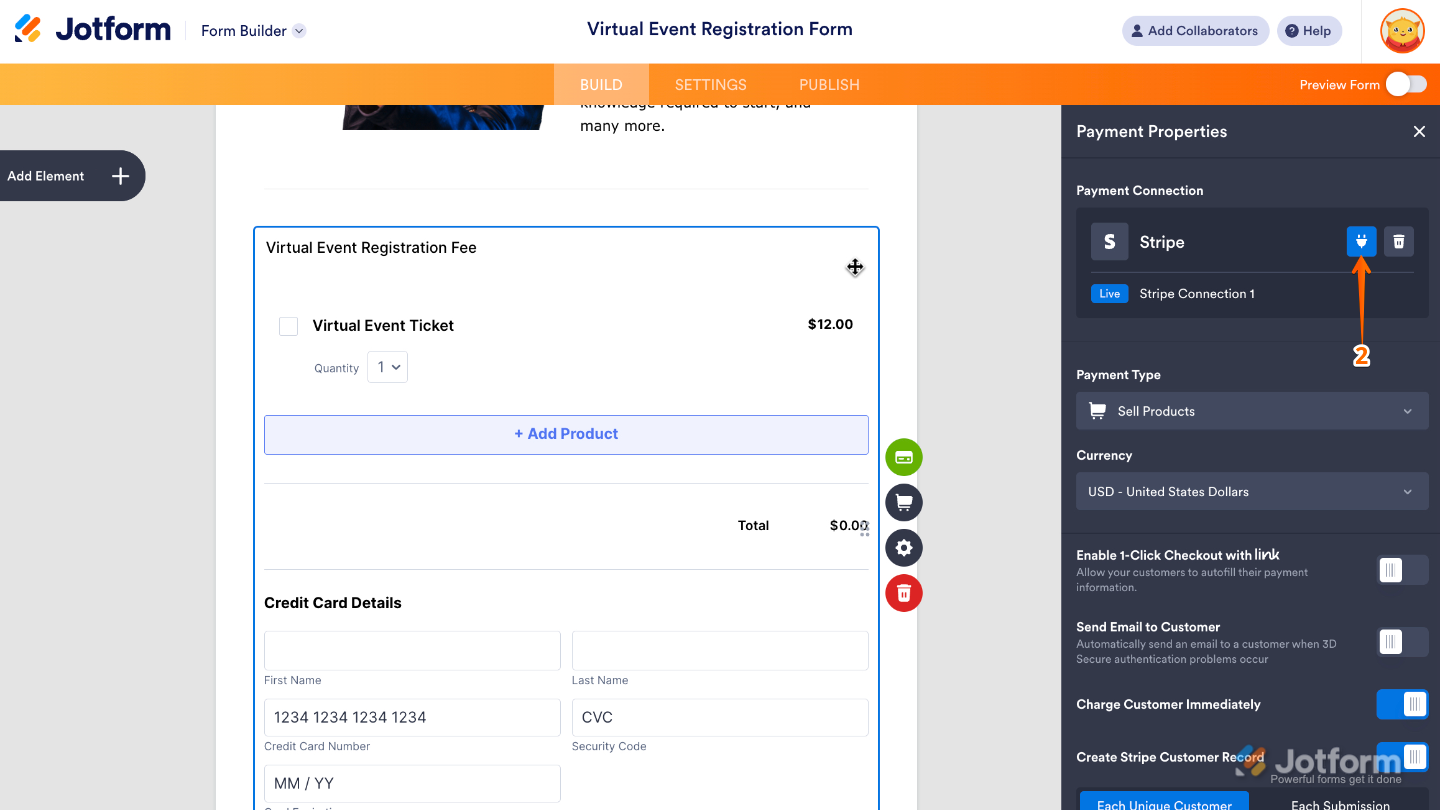1440x810 pixels.
Task: Toggle the Preview Form switch
Action: click(x=1406, y=85)
